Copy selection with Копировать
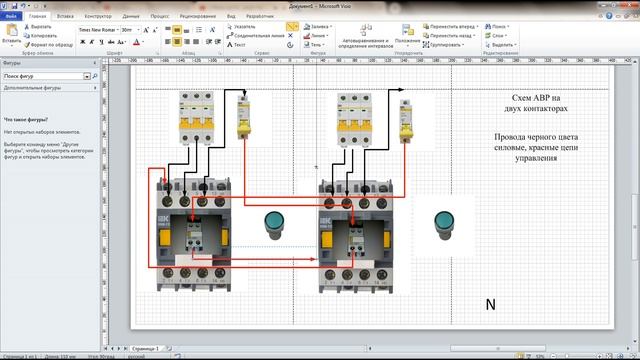This screenshot has height=360, width=640. pos(40,36)
